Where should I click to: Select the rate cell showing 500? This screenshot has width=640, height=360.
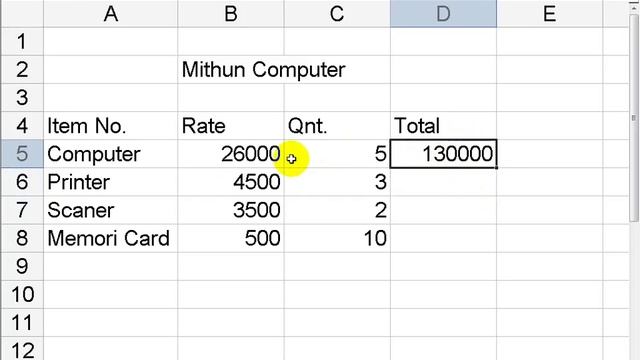pos(231,238)
